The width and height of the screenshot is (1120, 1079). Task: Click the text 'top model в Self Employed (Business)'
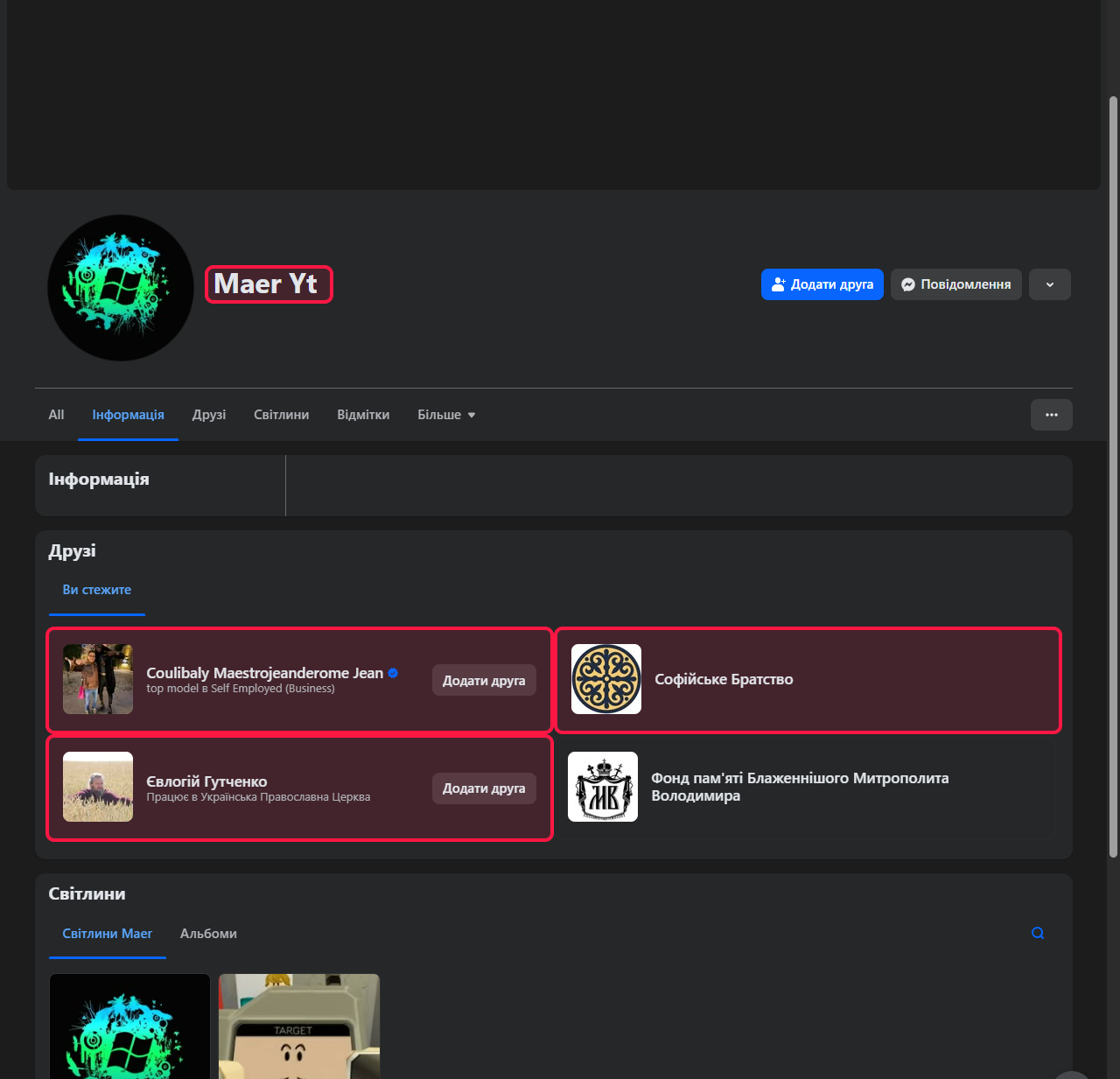click(x=241, y=689)
